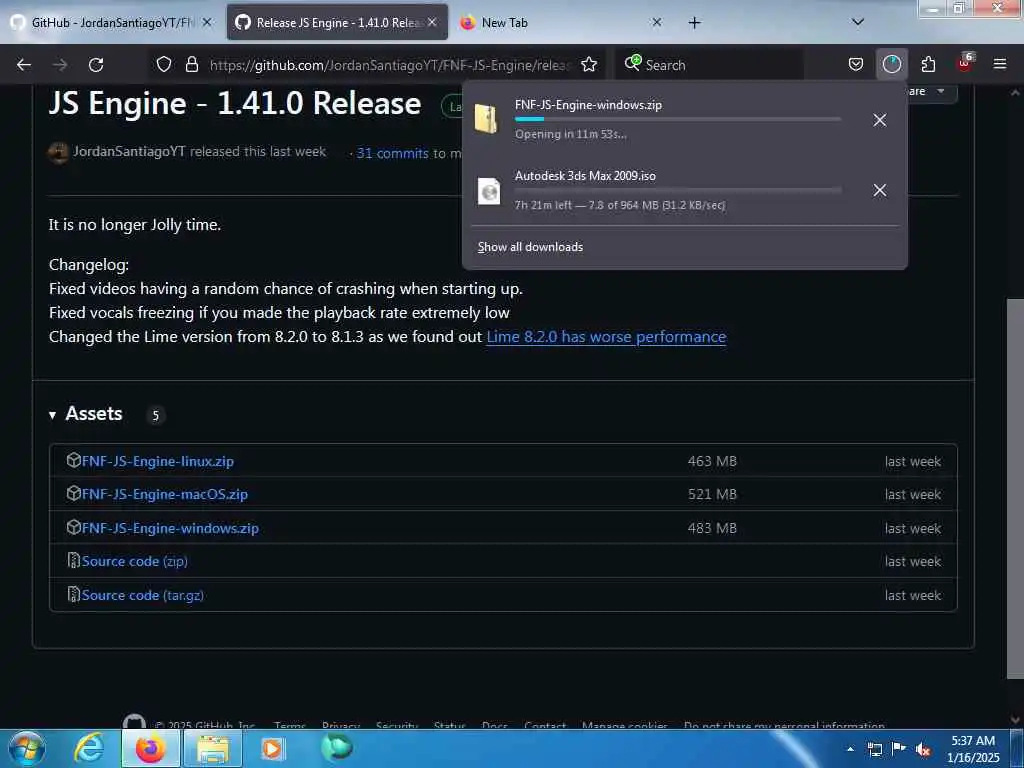Screen dimensions: 1024x768
Task: Show hidden system tray icons arrow
Action: coord(850,749)
